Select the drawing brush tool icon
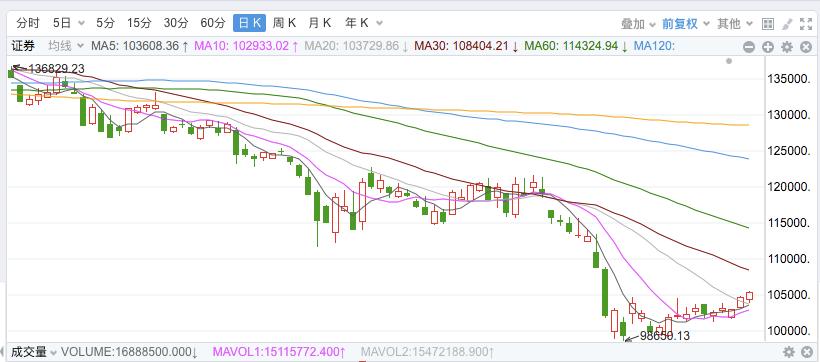Image resolution: width=820 pixels, height=362 pixels. coord(787,24)
